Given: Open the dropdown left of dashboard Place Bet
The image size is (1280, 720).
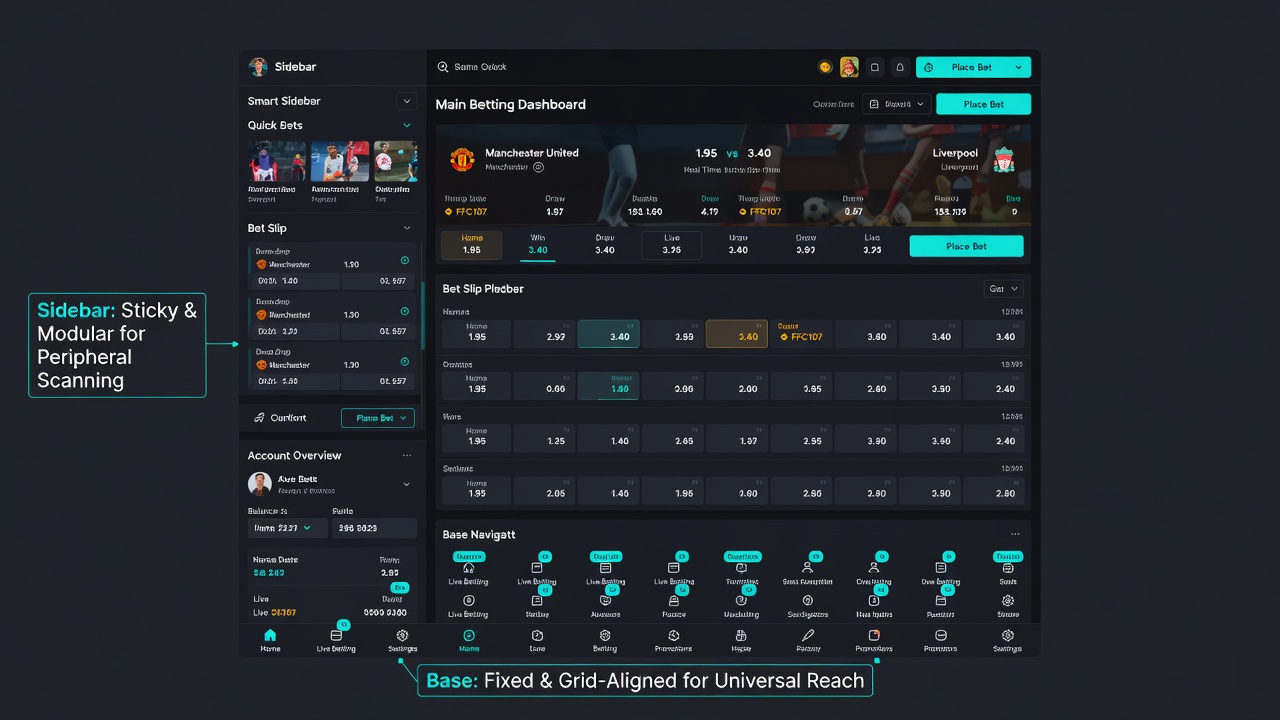Looking at the screenshot, I should click(896, 104).
